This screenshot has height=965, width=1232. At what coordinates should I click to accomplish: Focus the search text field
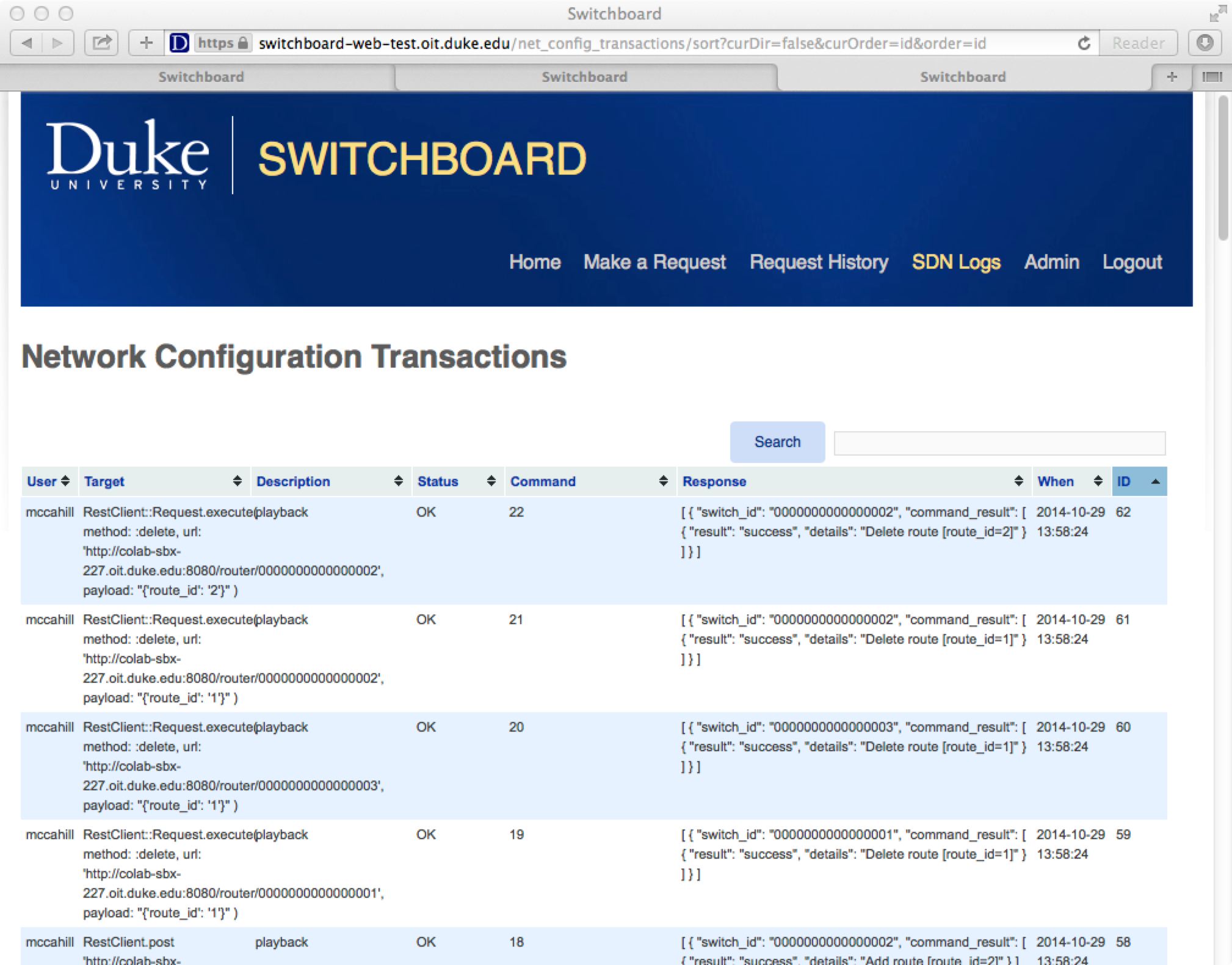click(x=999, y=443)
